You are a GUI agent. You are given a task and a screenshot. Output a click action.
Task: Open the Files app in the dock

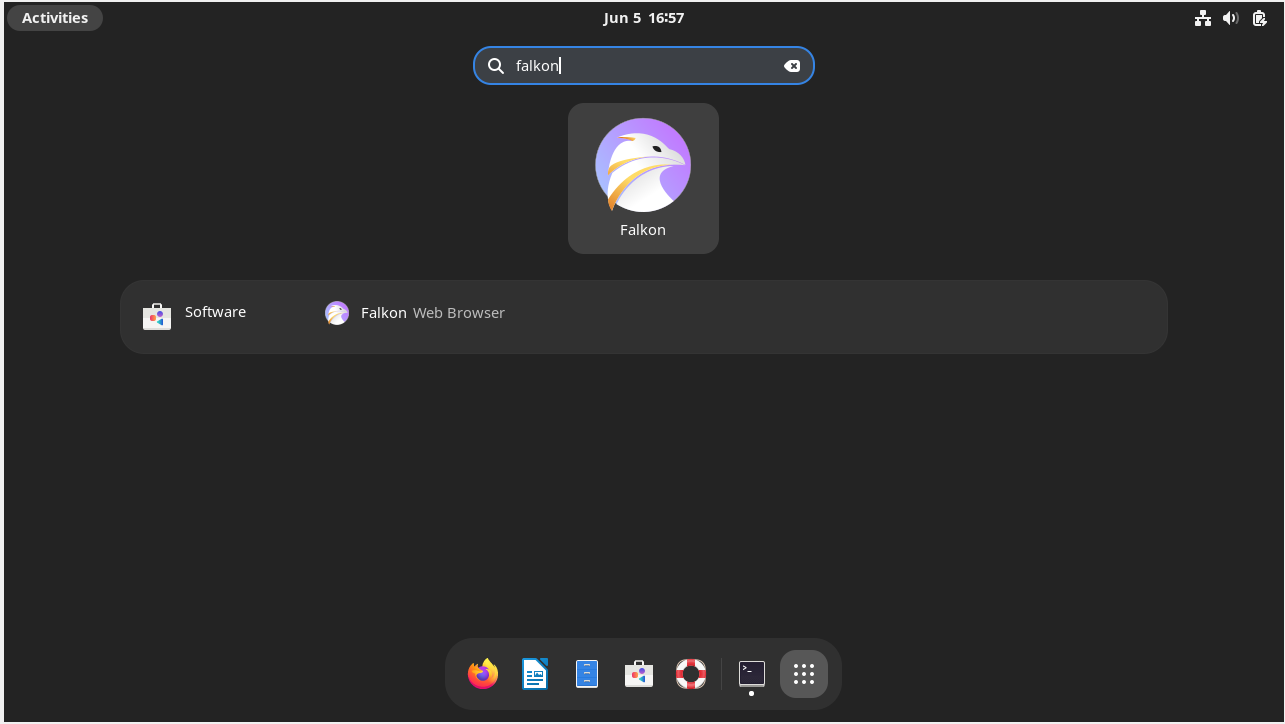tap(586, 673)
